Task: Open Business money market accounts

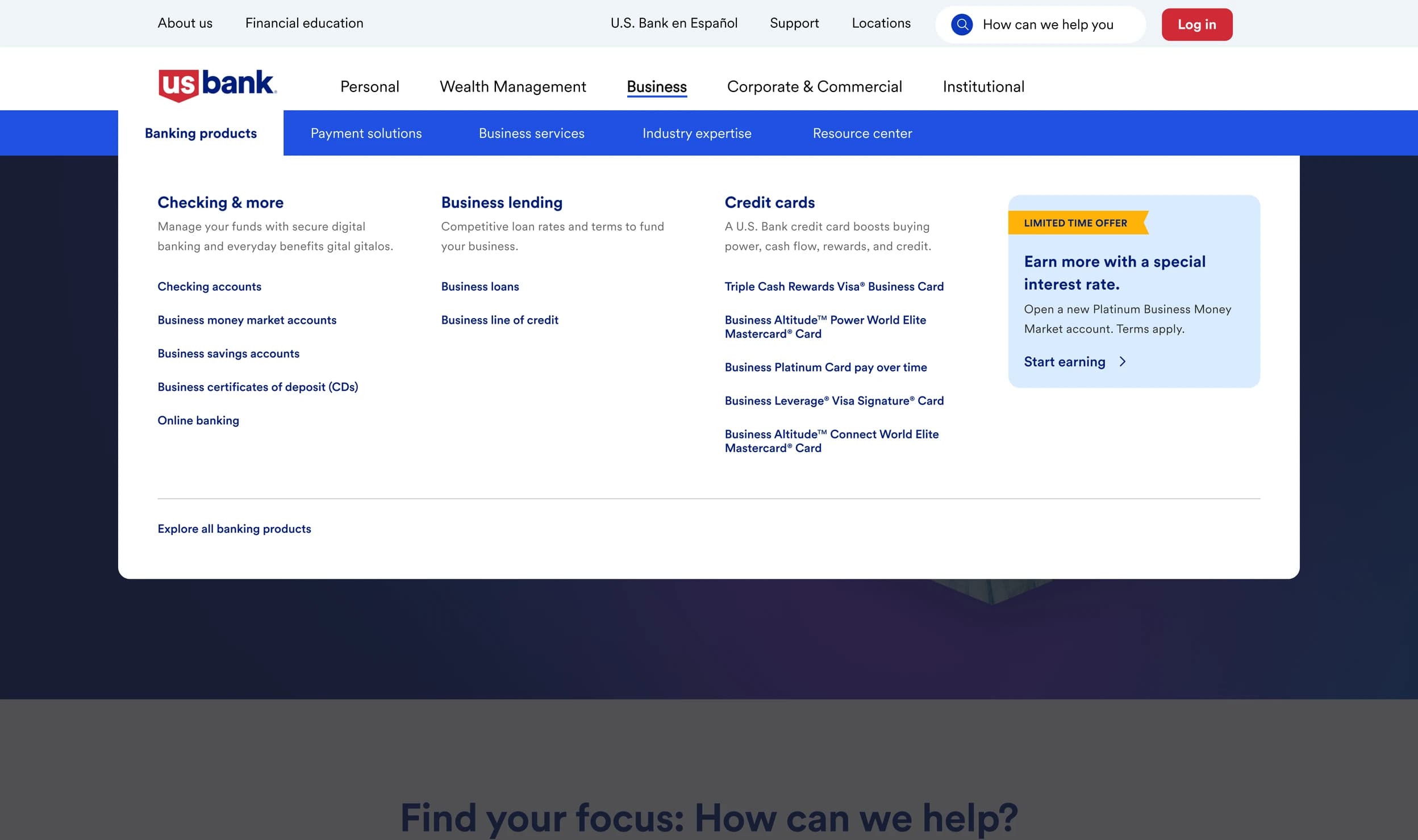Action: (x=247, y=320)
